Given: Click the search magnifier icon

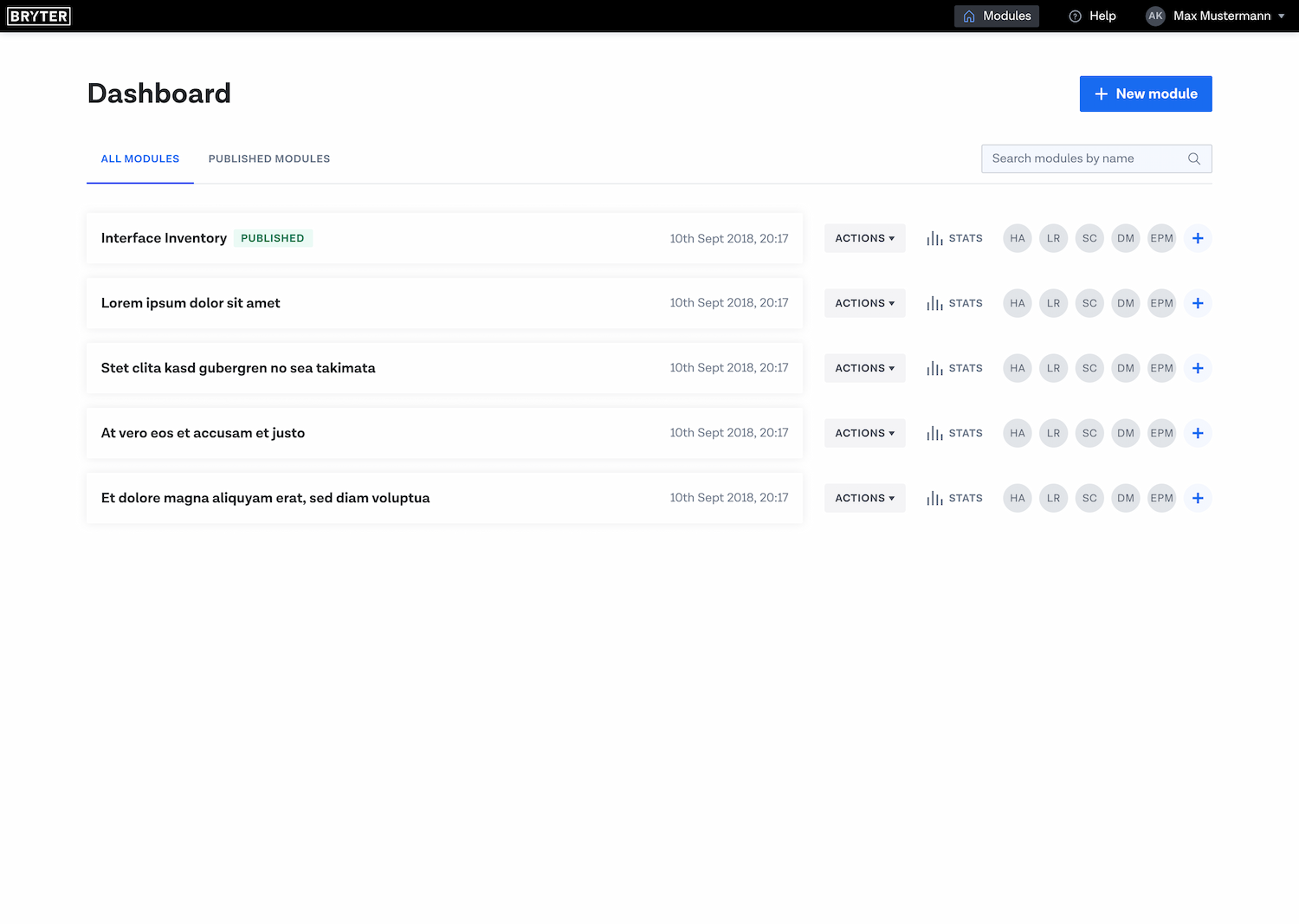Looking at the screenshot, I should (1194, 158).
